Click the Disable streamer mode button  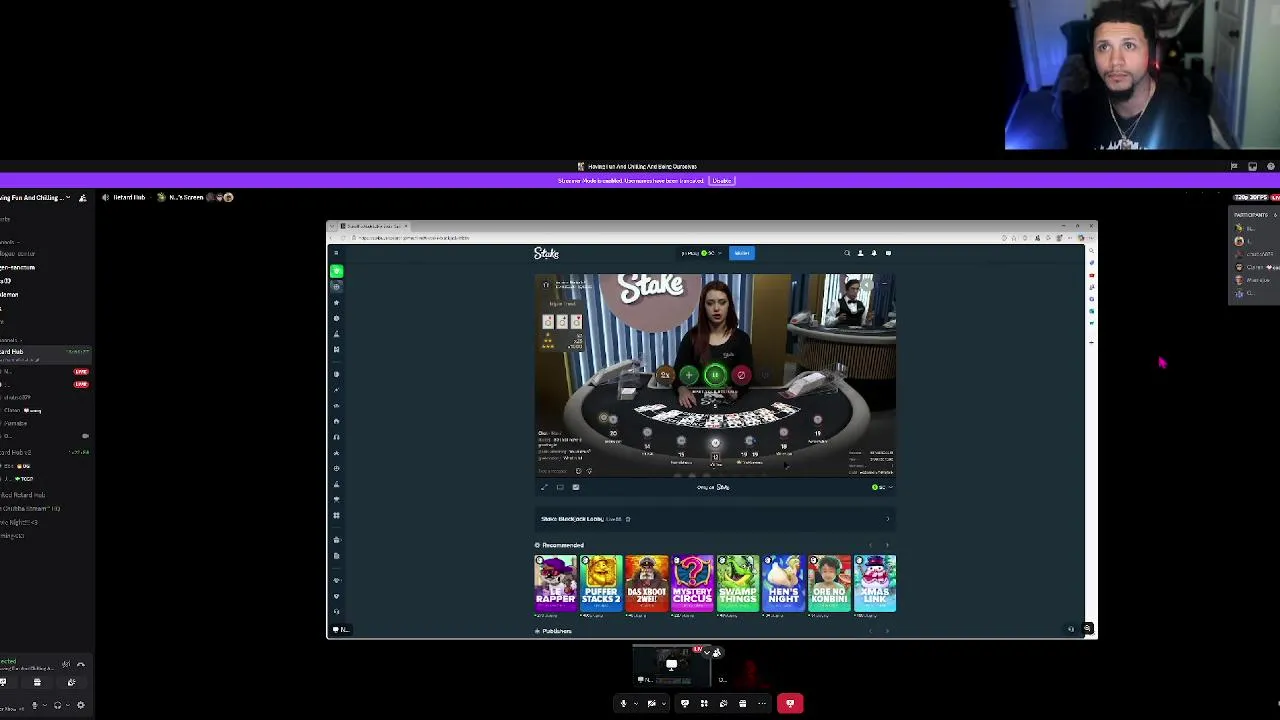coord(722,181)
